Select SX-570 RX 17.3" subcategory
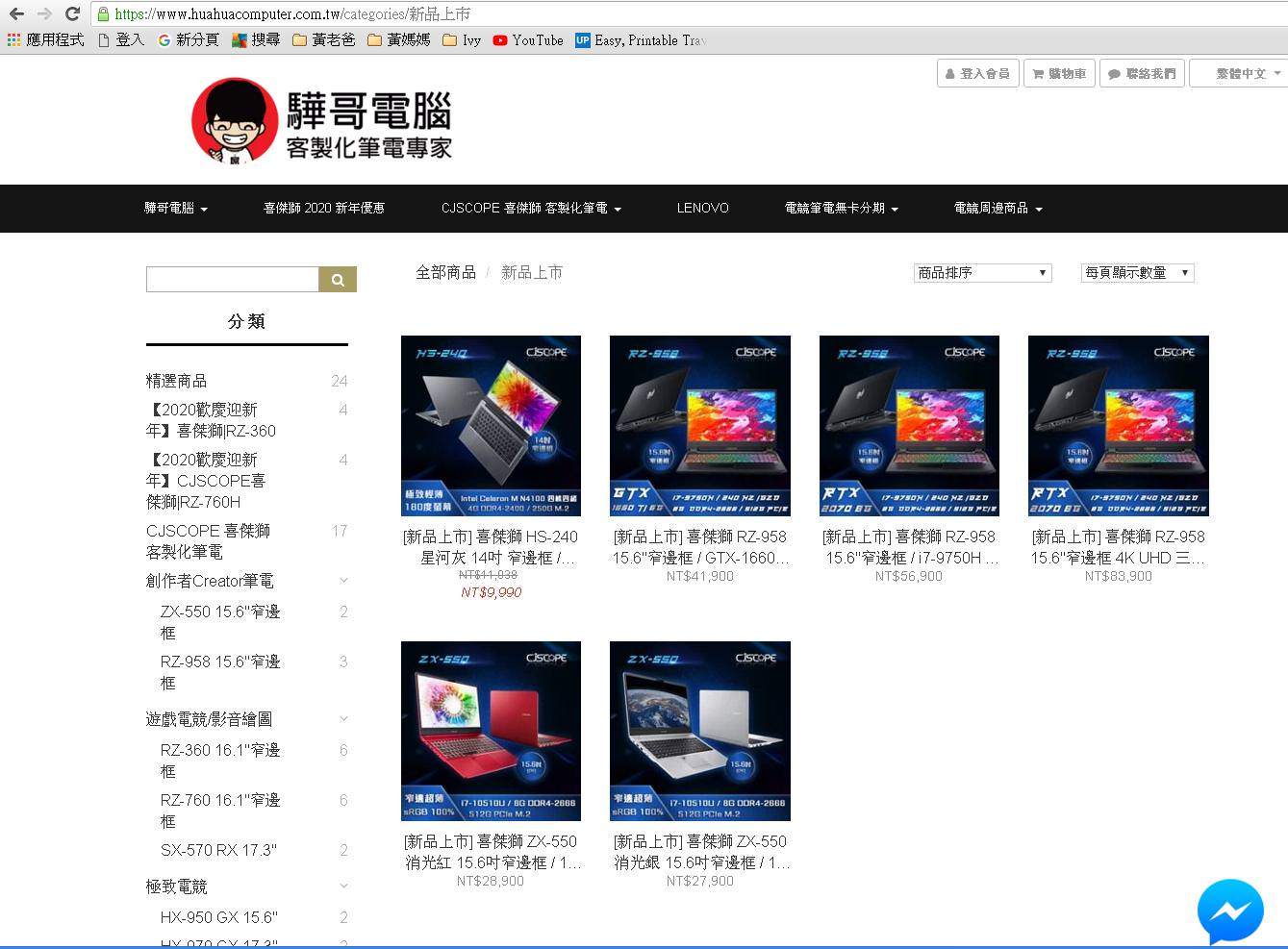Viewport: 1288px width, 949px height. 218,850
